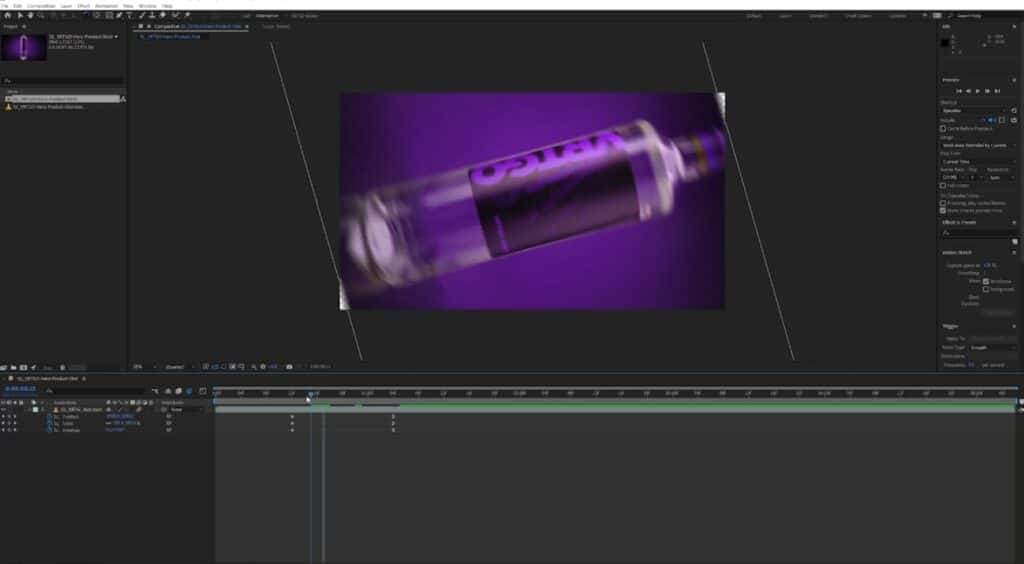Click the Home icon in the toolbar

7,15
